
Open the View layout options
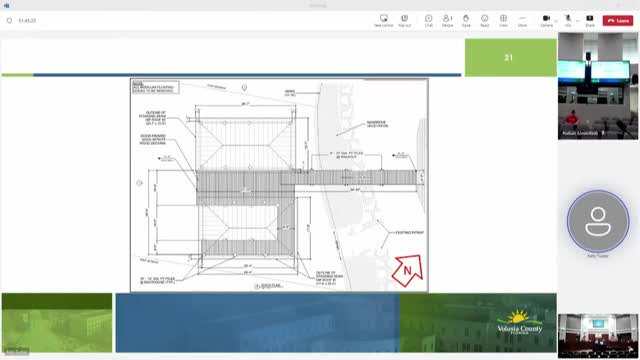[x=503, y=20]
